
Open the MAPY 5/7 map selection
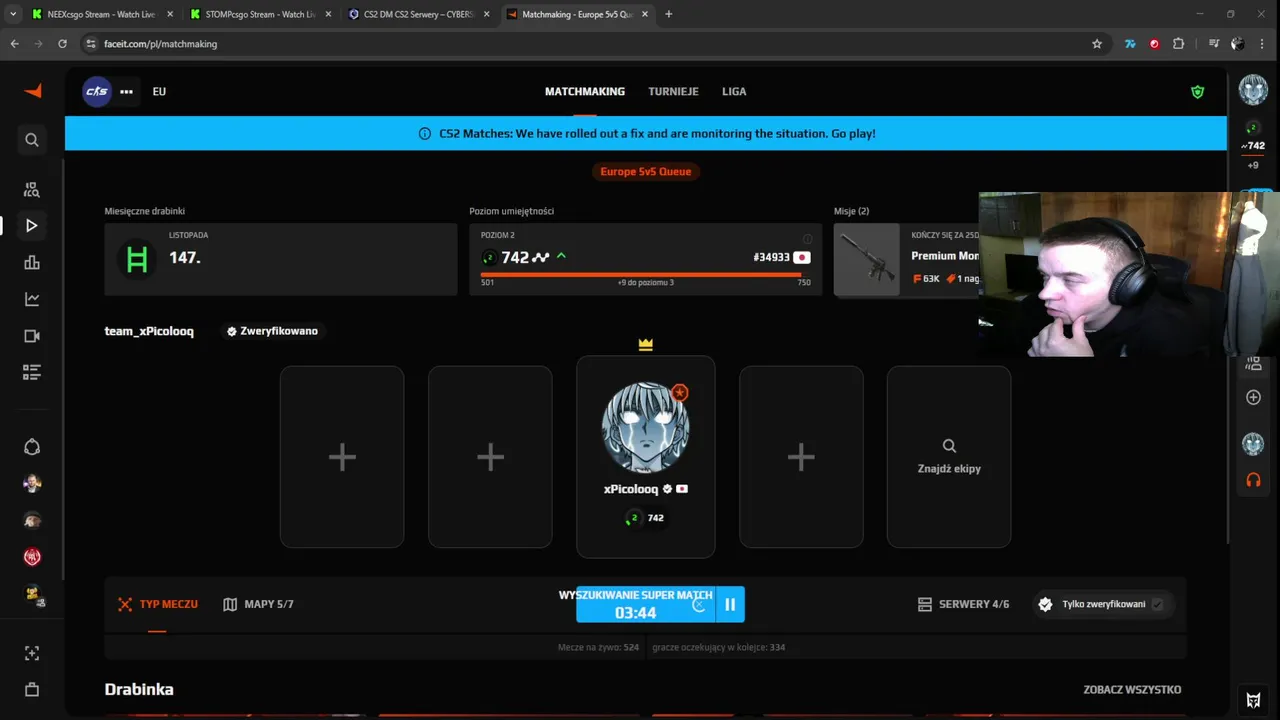click(258, 604)
